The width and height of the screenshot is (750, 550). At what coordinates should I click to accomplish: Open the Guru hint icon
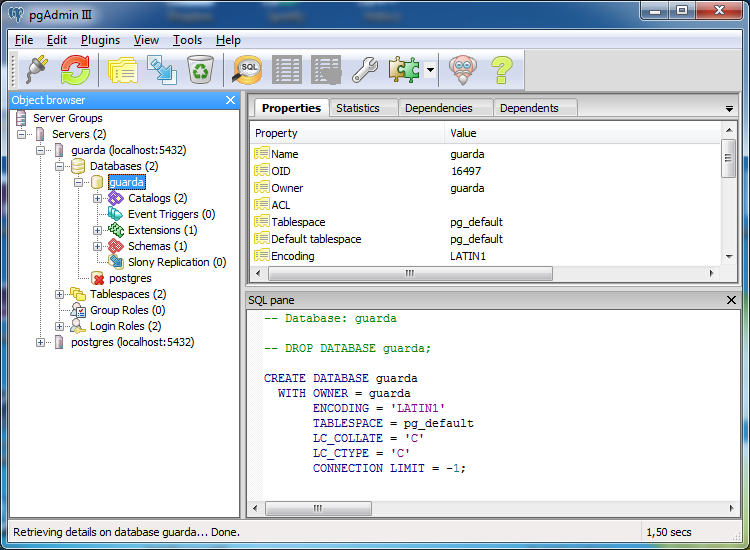point(463,70)
